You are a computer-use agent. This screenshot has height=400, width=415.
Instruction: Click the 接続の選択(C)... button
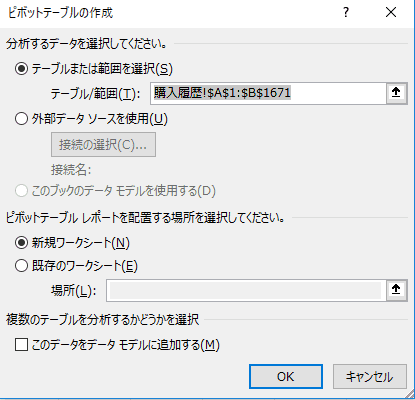click(103, 145)
